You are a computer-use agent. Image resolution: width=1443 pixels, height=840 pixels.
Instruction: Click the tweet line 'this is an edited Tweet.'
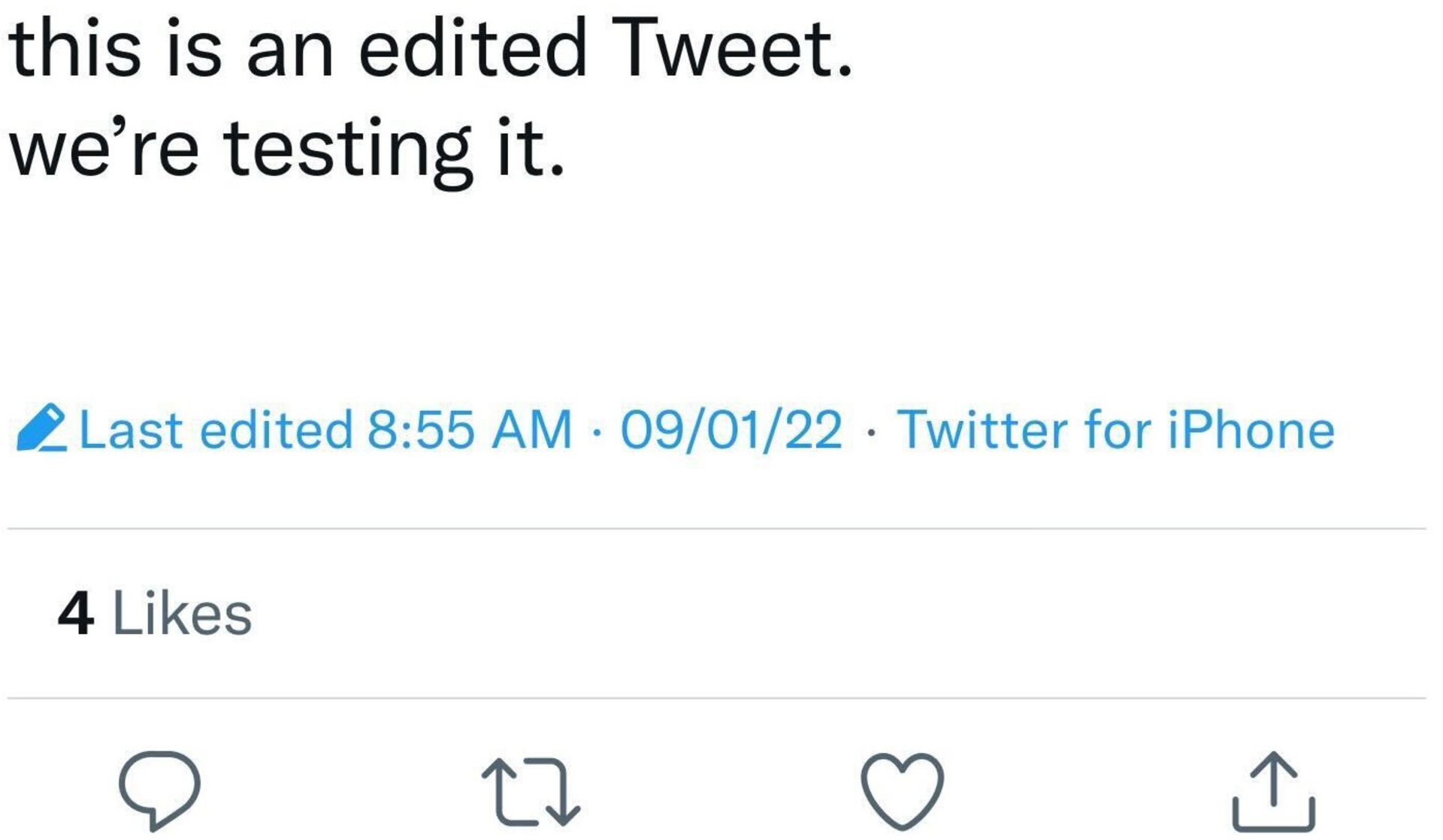[430, 49]
